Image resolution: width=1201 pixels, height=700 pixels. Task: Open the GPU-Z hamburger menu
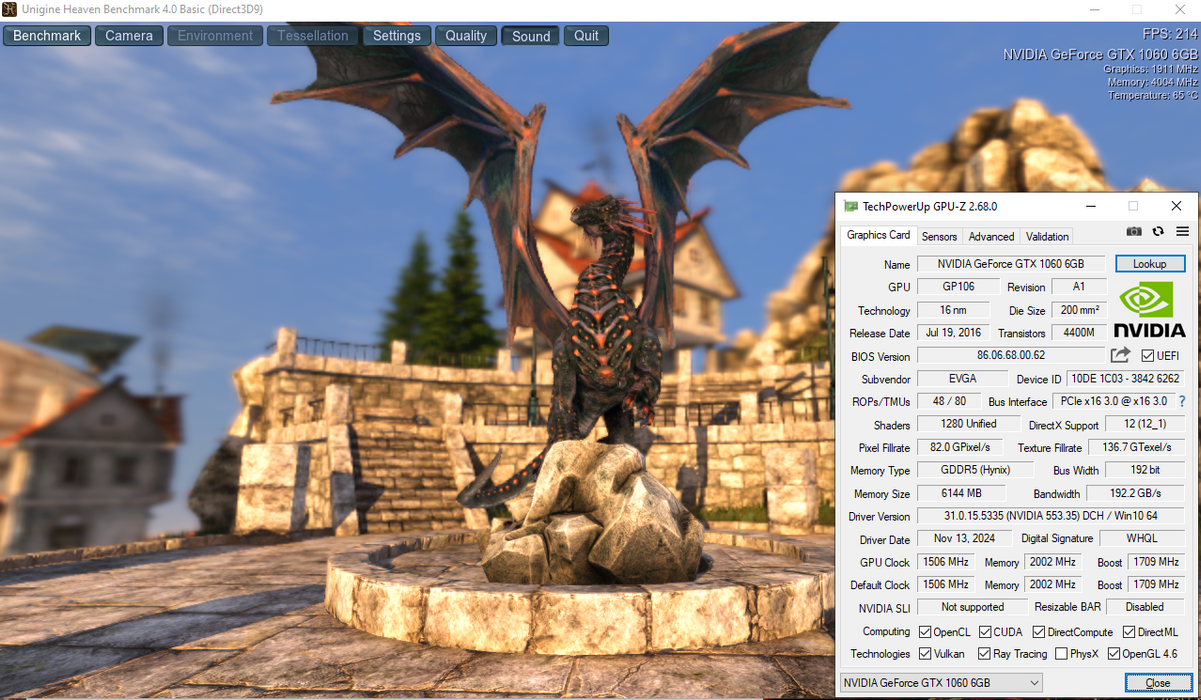coord(1182,231)
